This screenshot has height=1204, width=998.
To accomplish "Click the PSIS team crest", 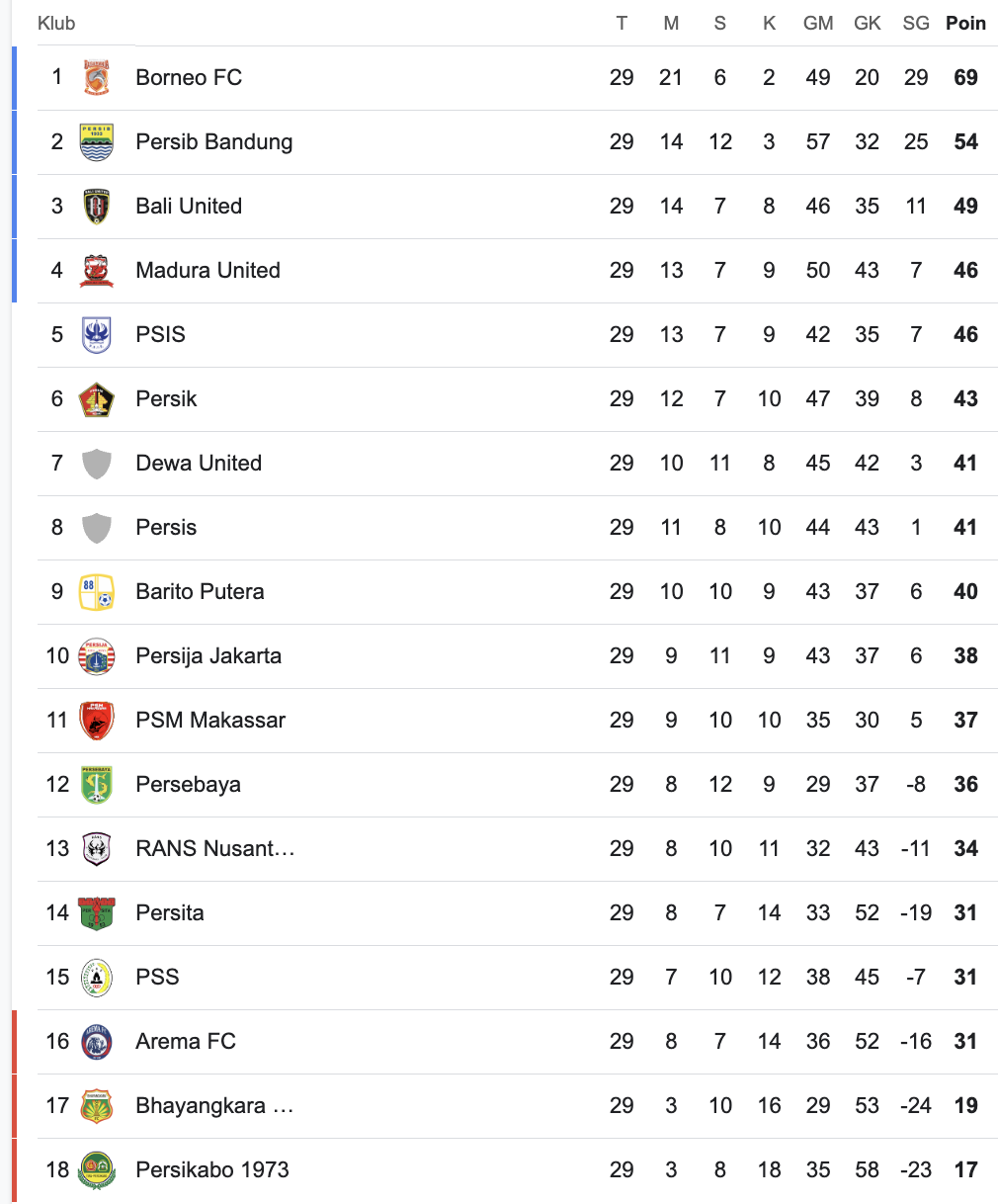I will pyautogui.click(x=97, y=334).
